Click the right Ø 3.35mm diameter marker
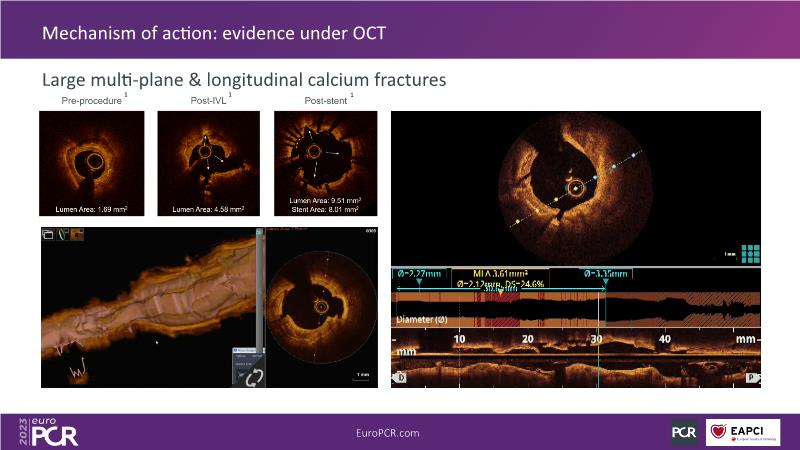 (606, 272)
